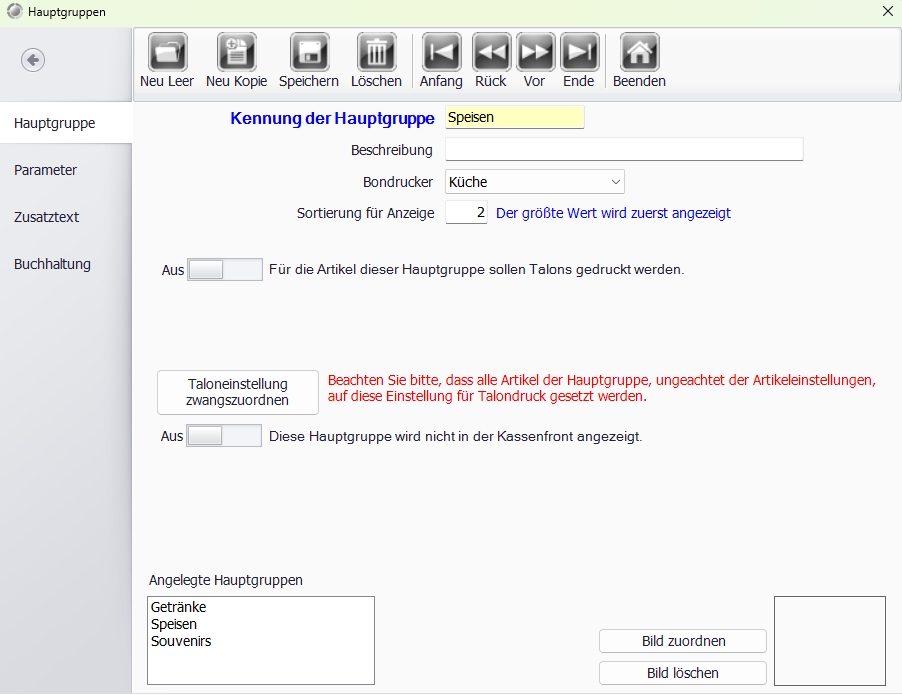Screen dimensions: 902x695
Task: Click the Neu Leer folder icon
Action: click(167, 52)
